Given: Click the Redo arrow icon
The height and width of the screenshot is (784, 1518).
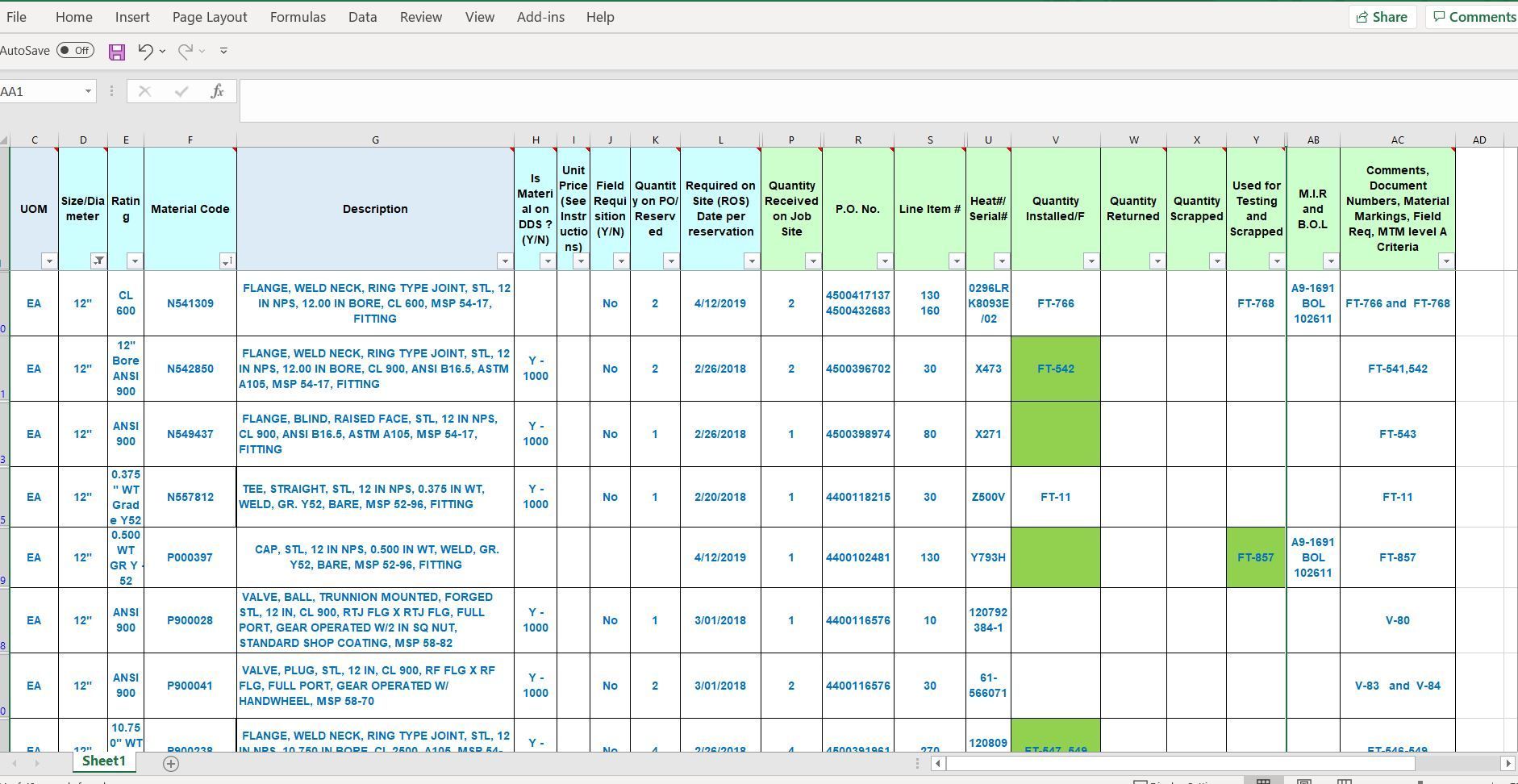Looking at the screenshot, I should point(185,51).
